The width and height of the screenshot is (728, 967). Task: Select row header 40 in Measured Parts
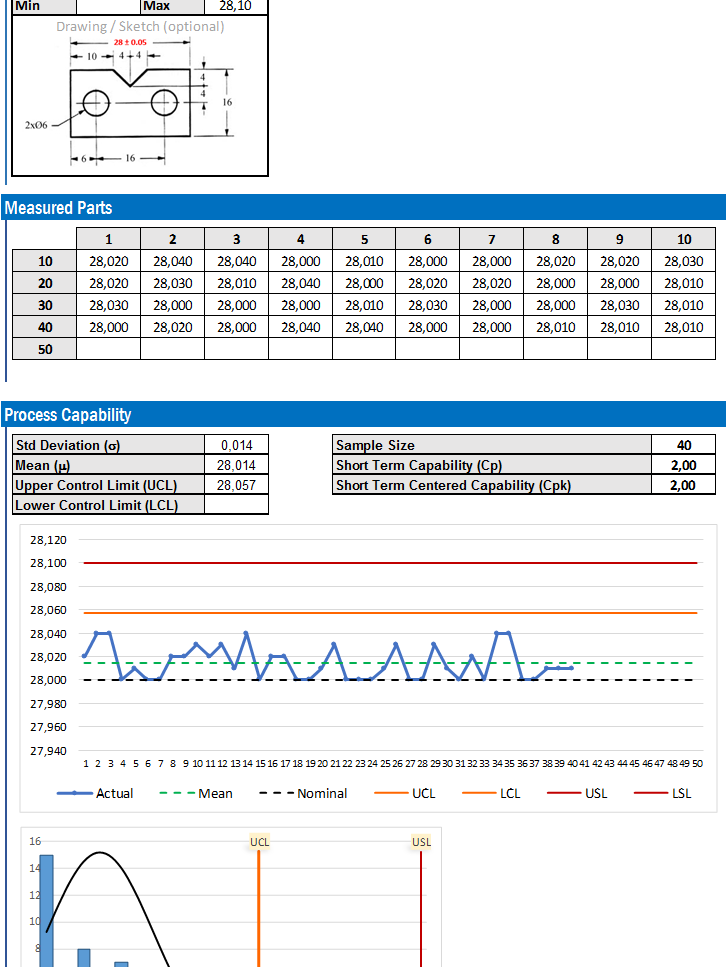coord(44,327)
